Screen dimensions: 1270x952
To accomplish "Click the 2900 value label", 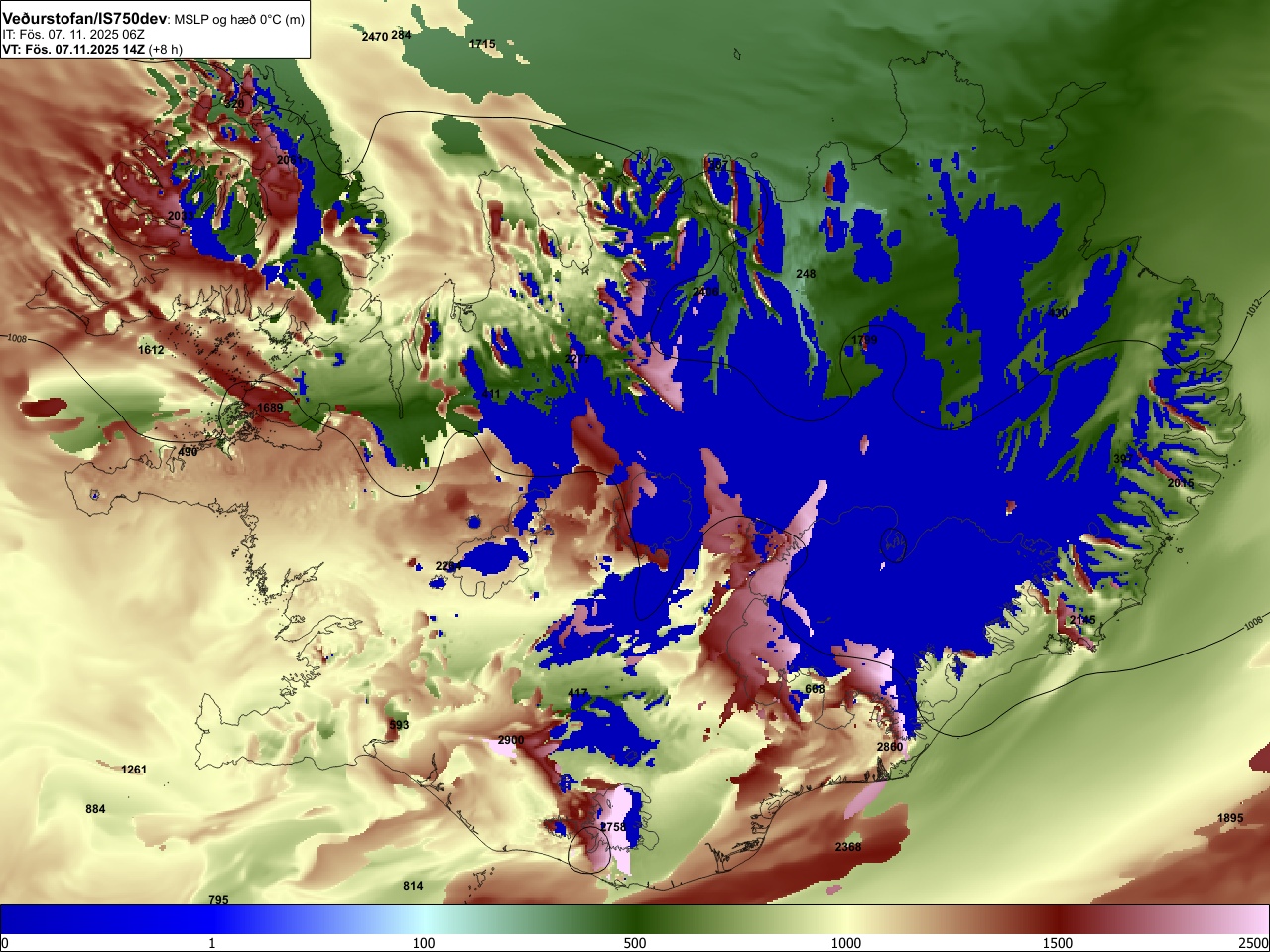I will tap(511, 740).
